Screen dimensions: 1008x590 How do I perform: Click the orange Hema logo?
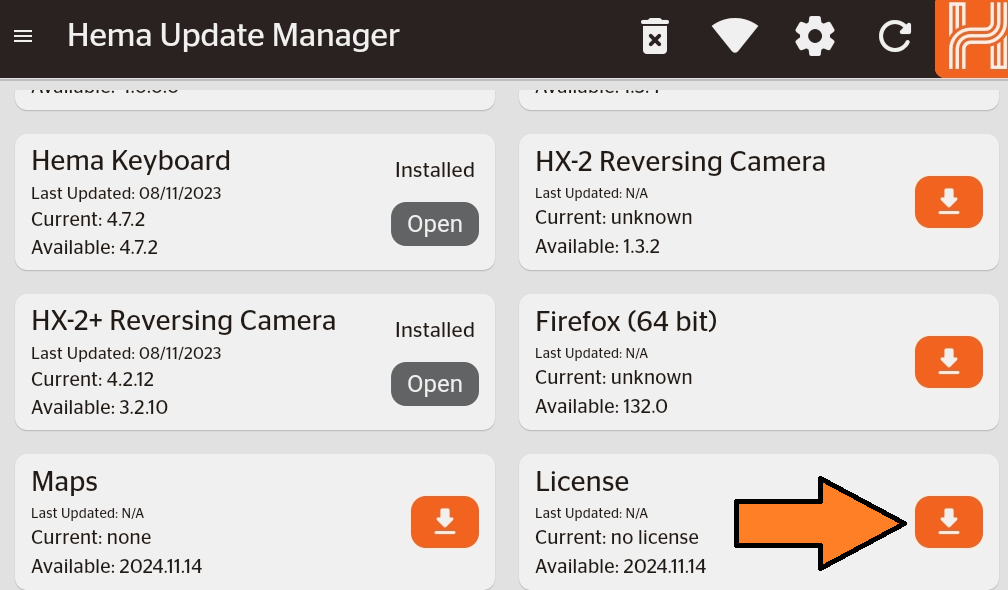tap(971, 39)
